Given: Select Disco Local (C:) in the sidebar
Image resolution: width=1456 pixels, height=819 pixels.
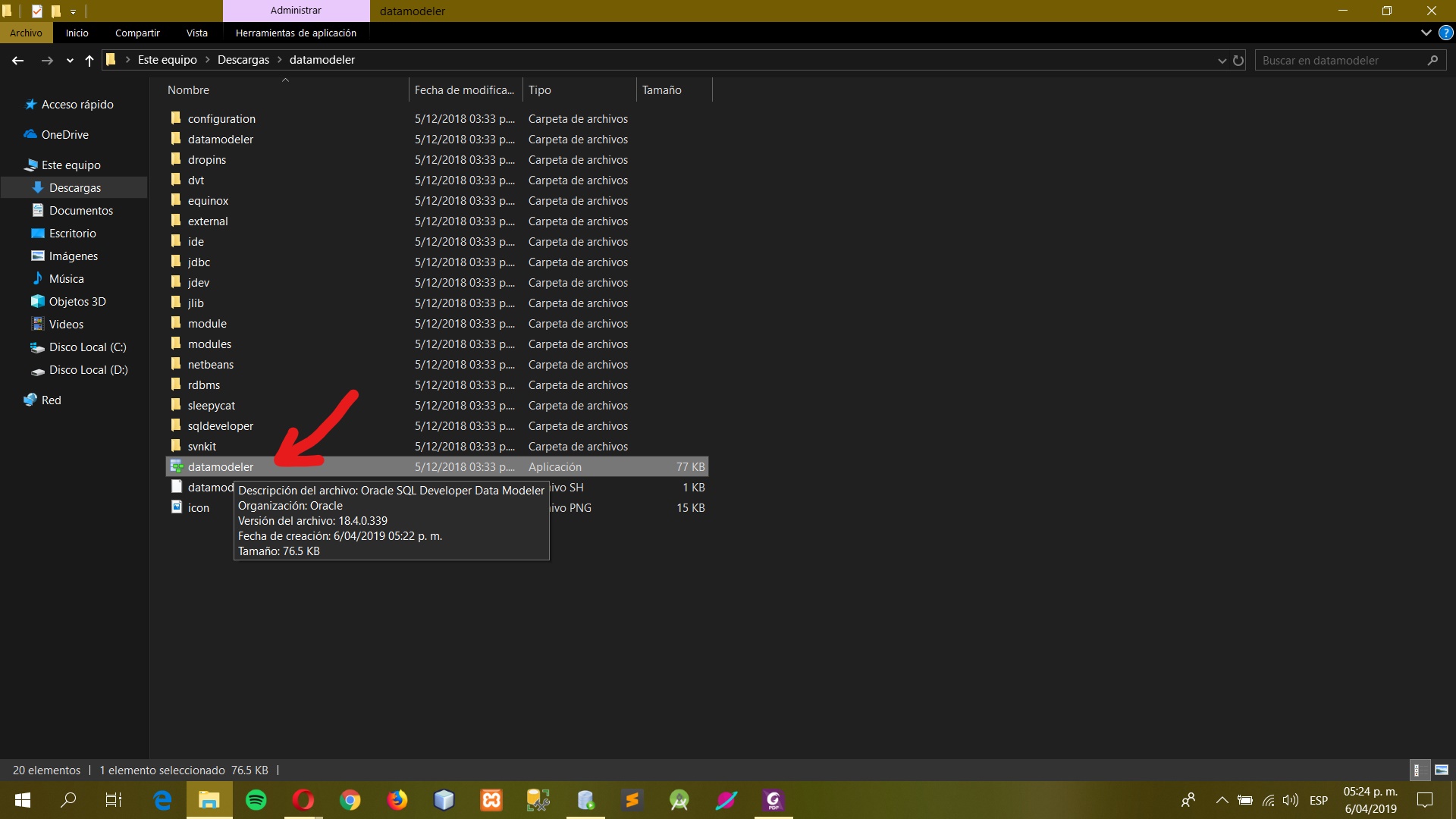Looking at the screenshot, I should tap(87, 347).
